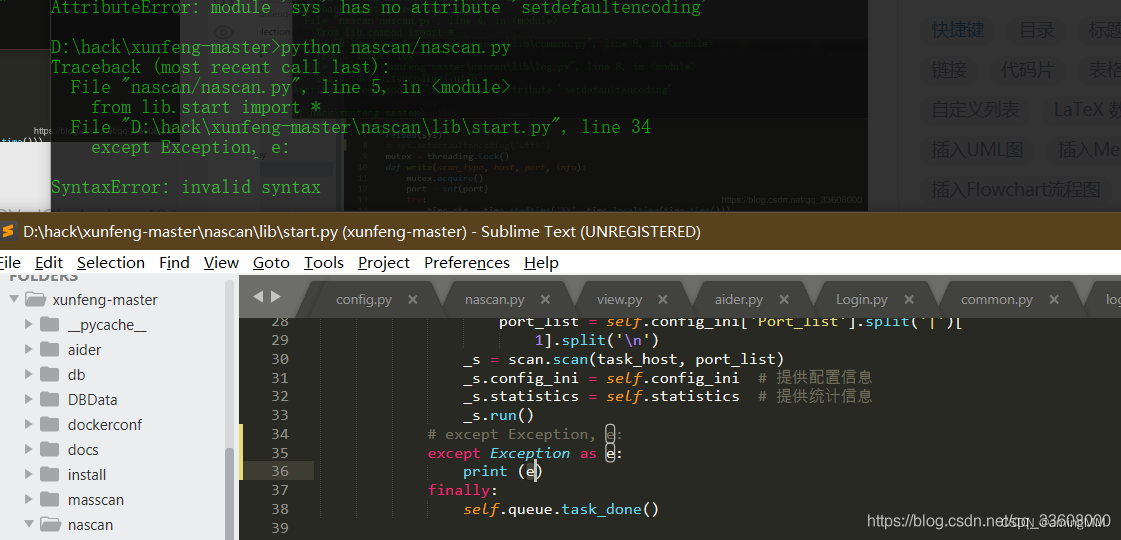Open the Project menu

[384, 262]
